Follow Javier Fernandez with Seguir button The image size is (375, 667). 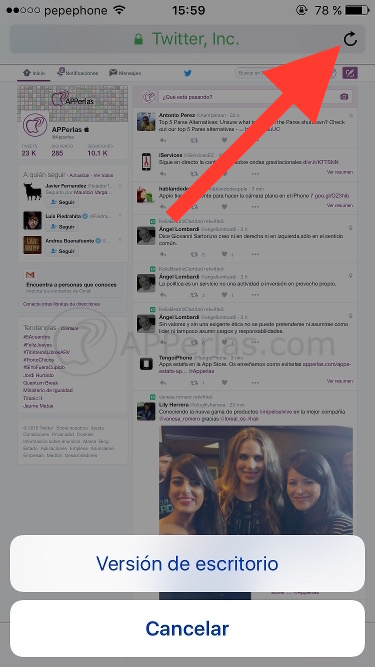click(x=63, y=202)
